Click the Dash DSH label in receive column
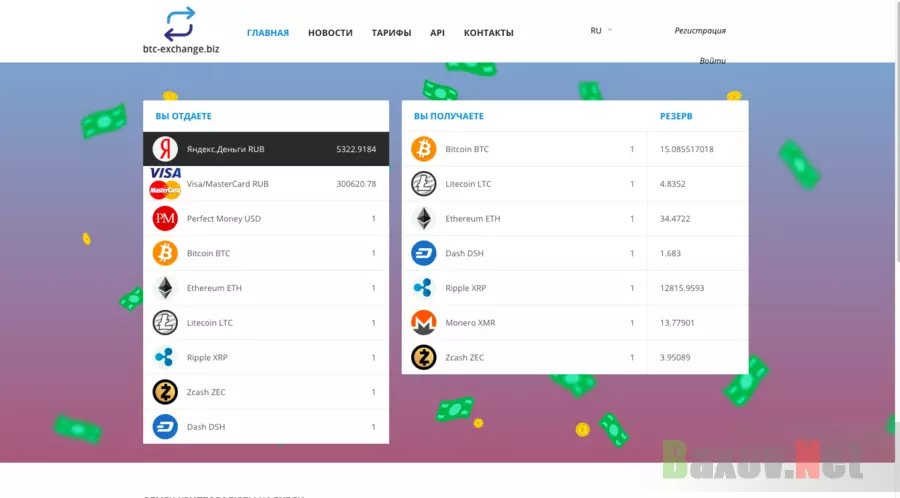900x498 pixels. (x=464, y=253)
